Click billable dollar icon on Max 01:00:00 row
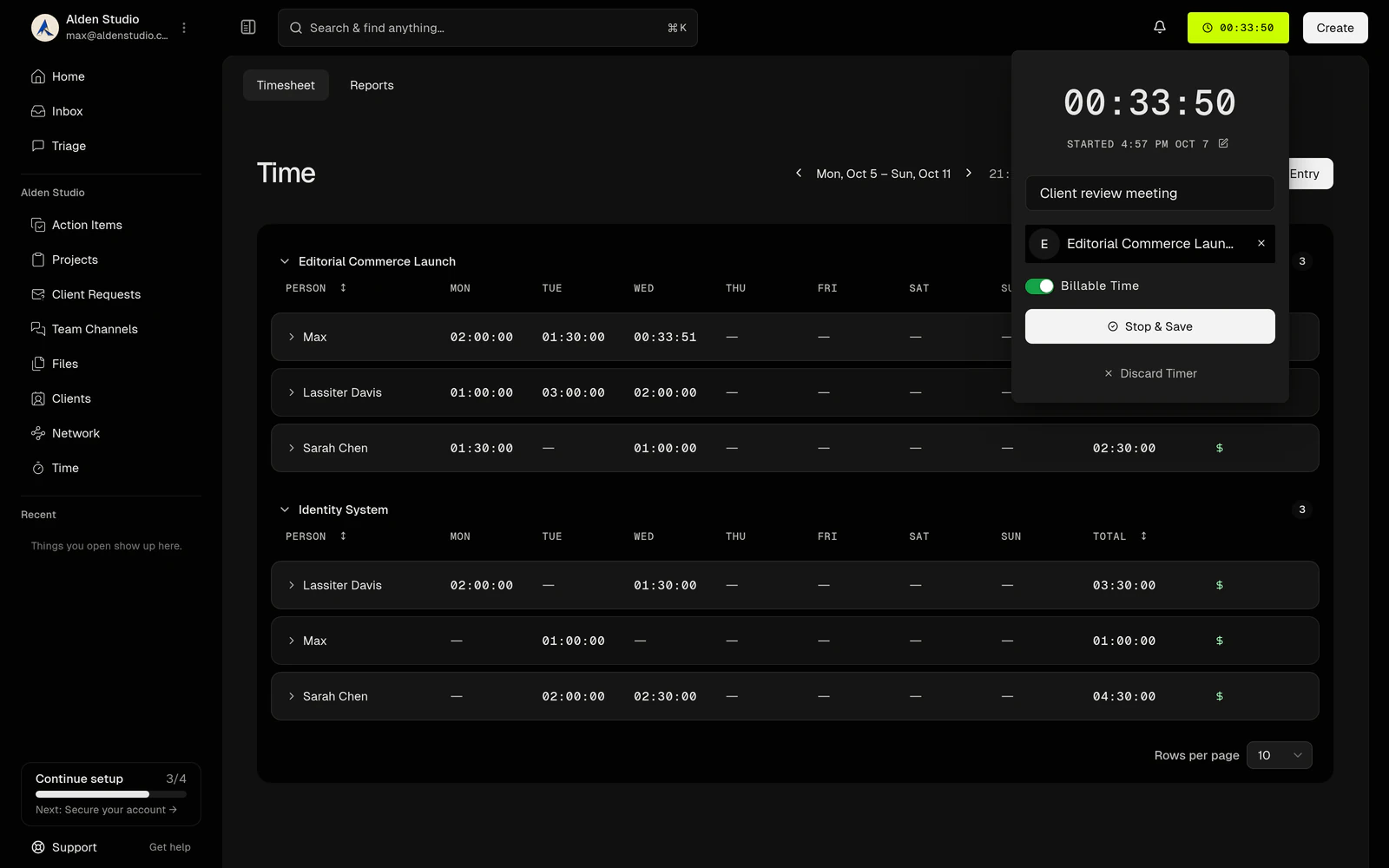This screenshot has height=868, width=1389. (1220, 641)
